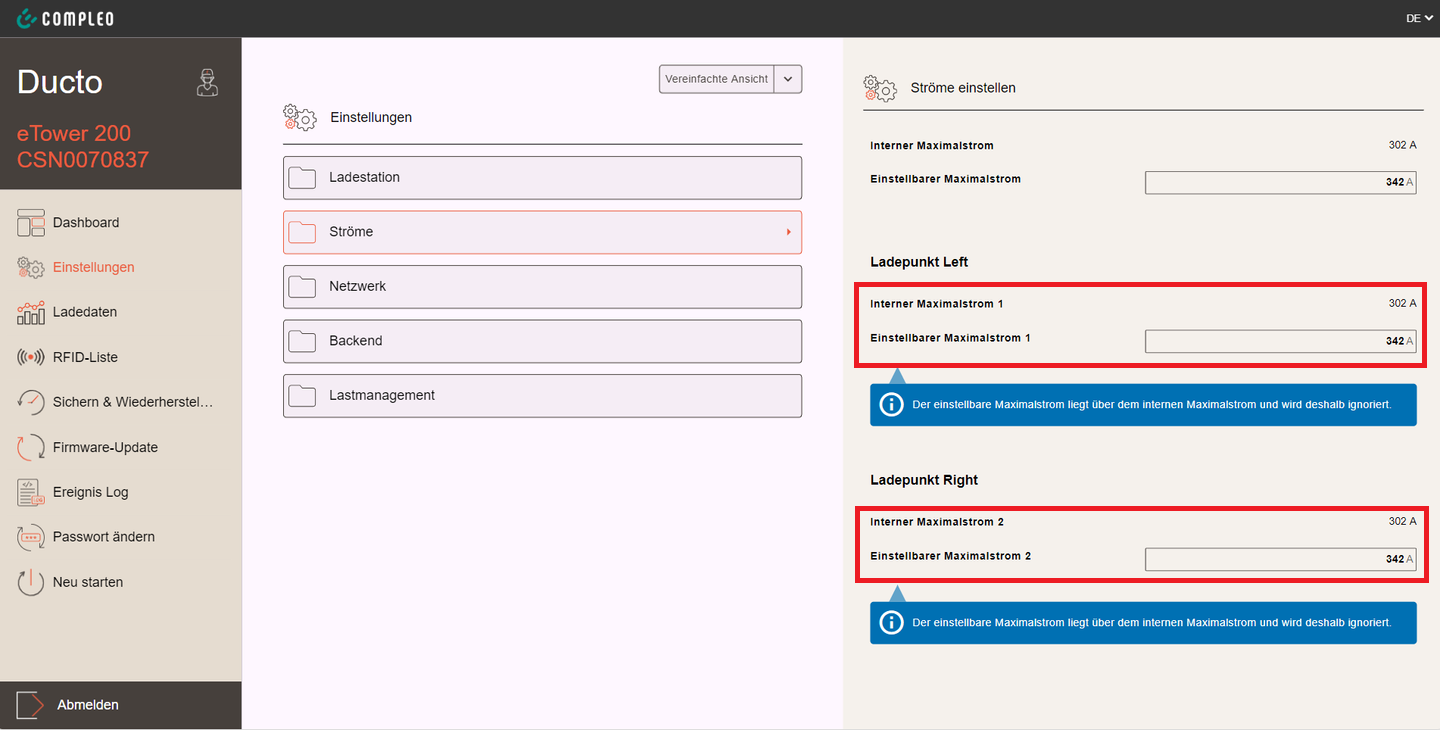Image resolution: width=1440 pixels, height=730 pixels.
Task: Open Ereignis Log document icon
Action: point(31,492)
